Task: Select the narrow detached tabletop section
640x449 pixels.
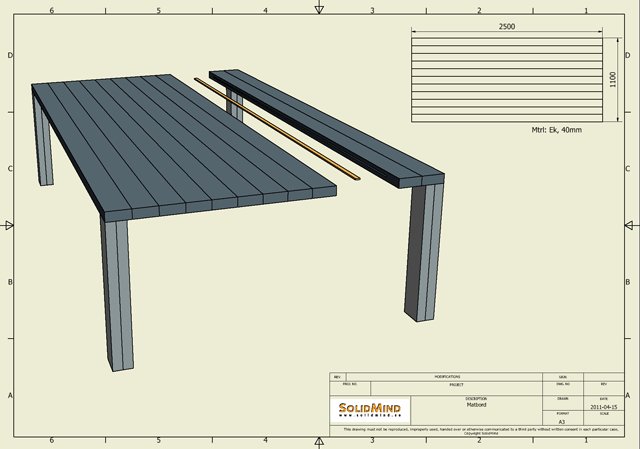Action: coord(327,127)
